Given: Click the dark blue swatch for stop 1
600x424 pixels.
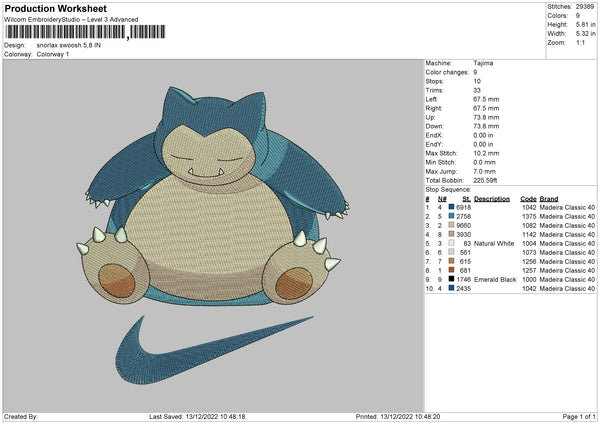Looking at the screenshot, I should coord(451,207).
